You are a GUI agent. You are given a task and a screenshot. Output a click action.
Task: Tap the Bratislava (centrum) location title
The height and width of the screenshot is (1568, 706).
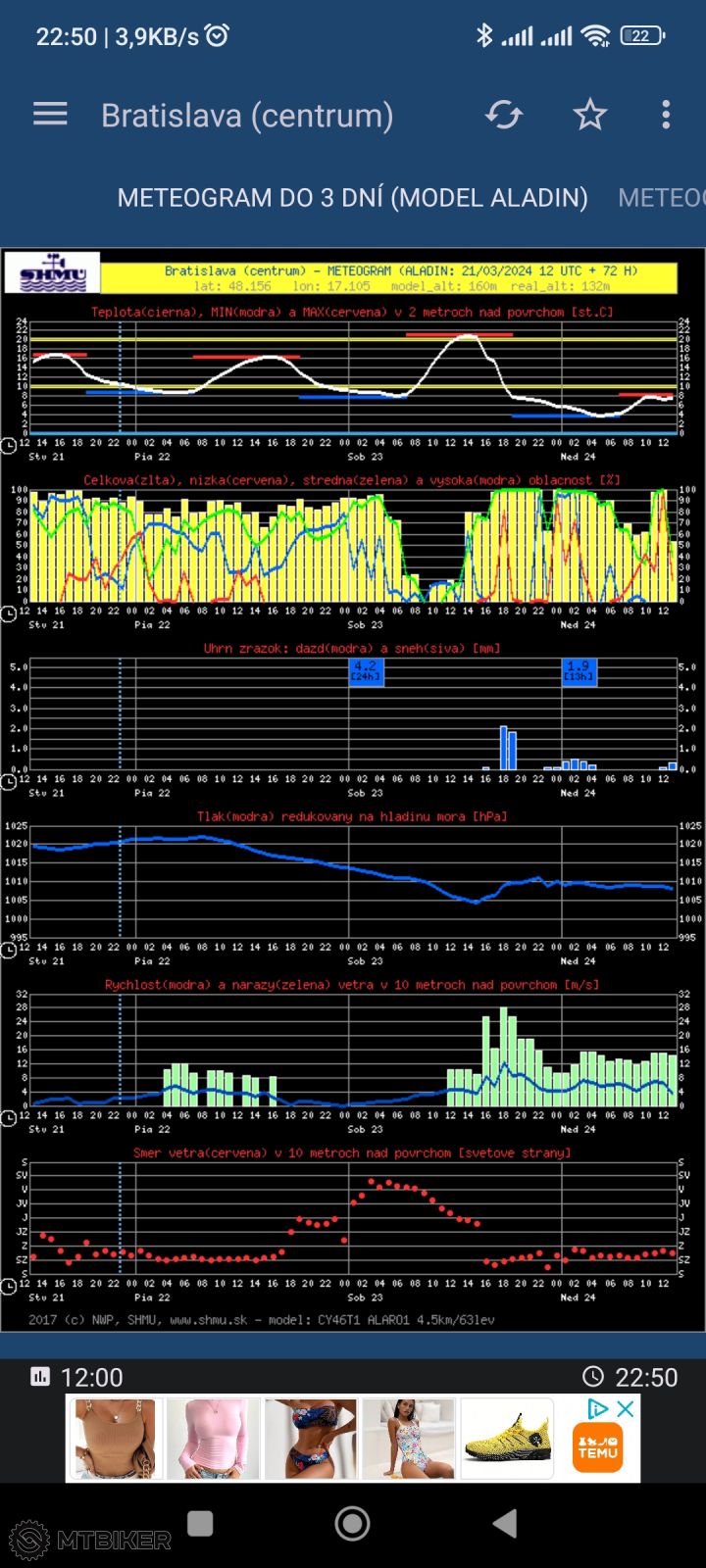pos(247,115)
